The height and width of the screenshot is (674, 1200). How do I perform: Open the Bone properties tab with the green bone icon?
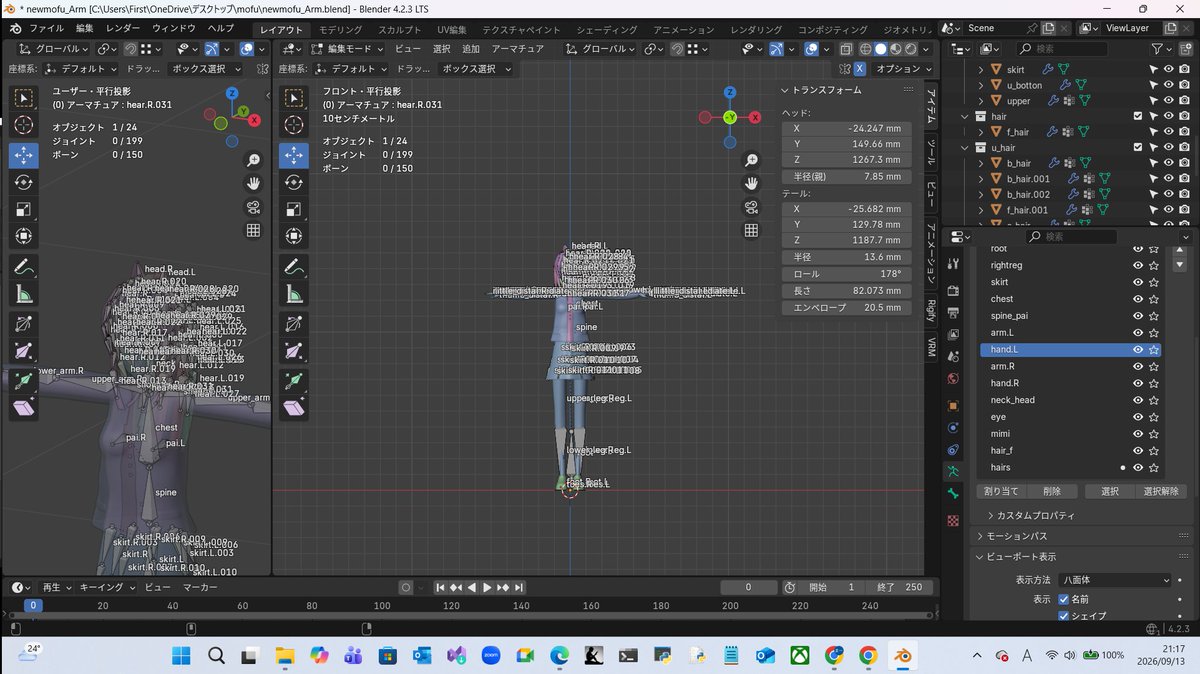[x=953, y=494]
